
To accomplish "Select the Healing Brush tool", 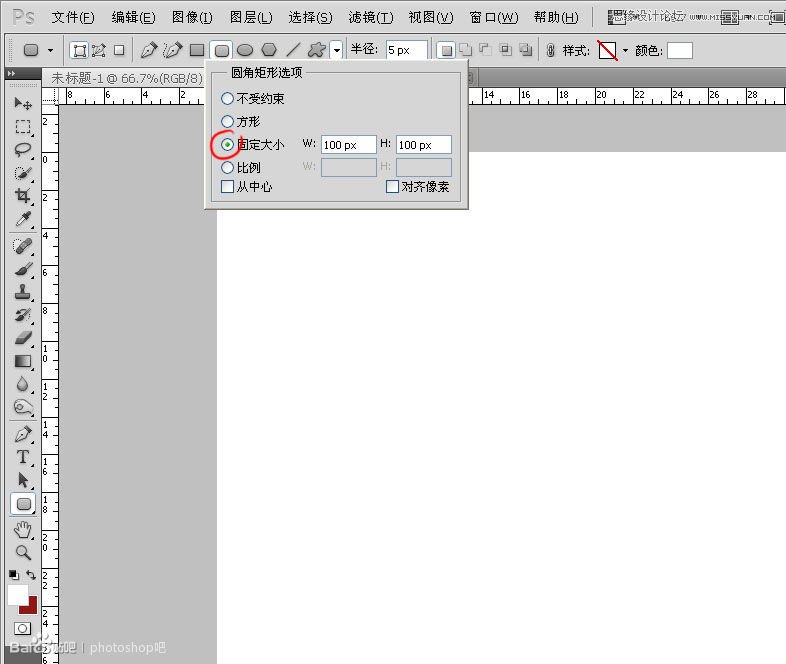I will (23, 246).
